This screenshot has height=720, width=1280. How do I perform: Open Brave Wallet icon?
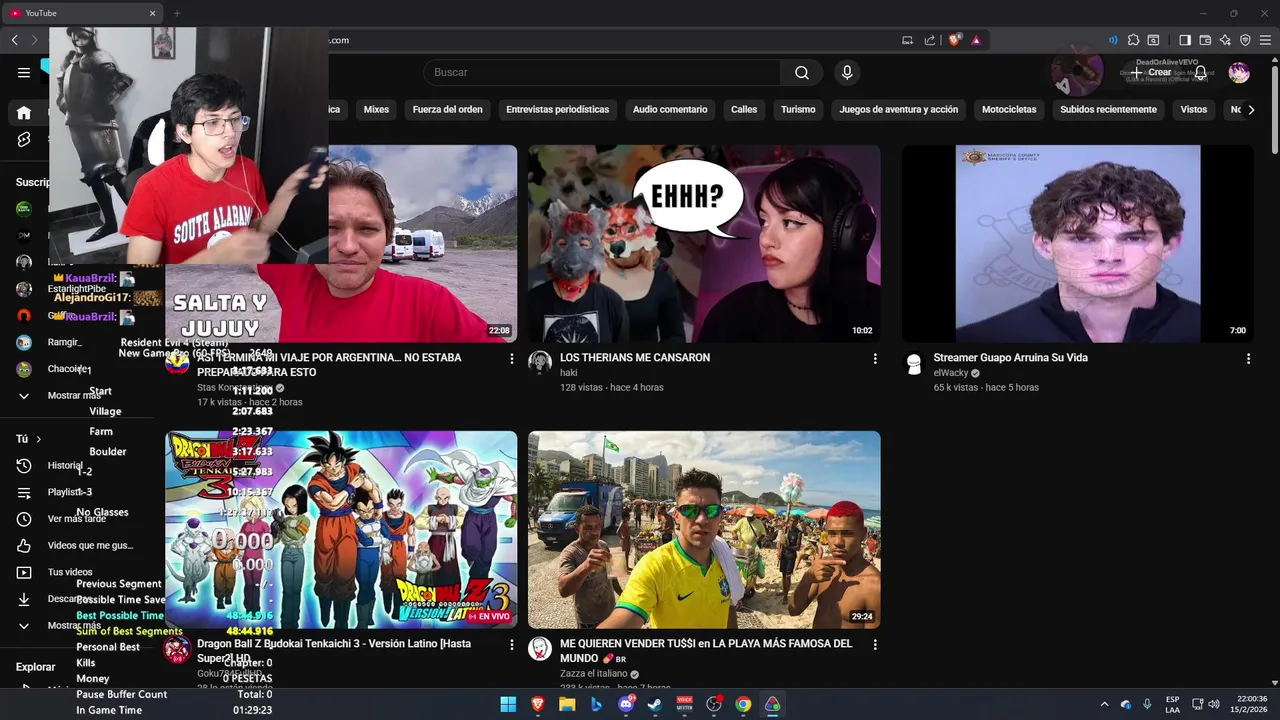pos(1205,40)
